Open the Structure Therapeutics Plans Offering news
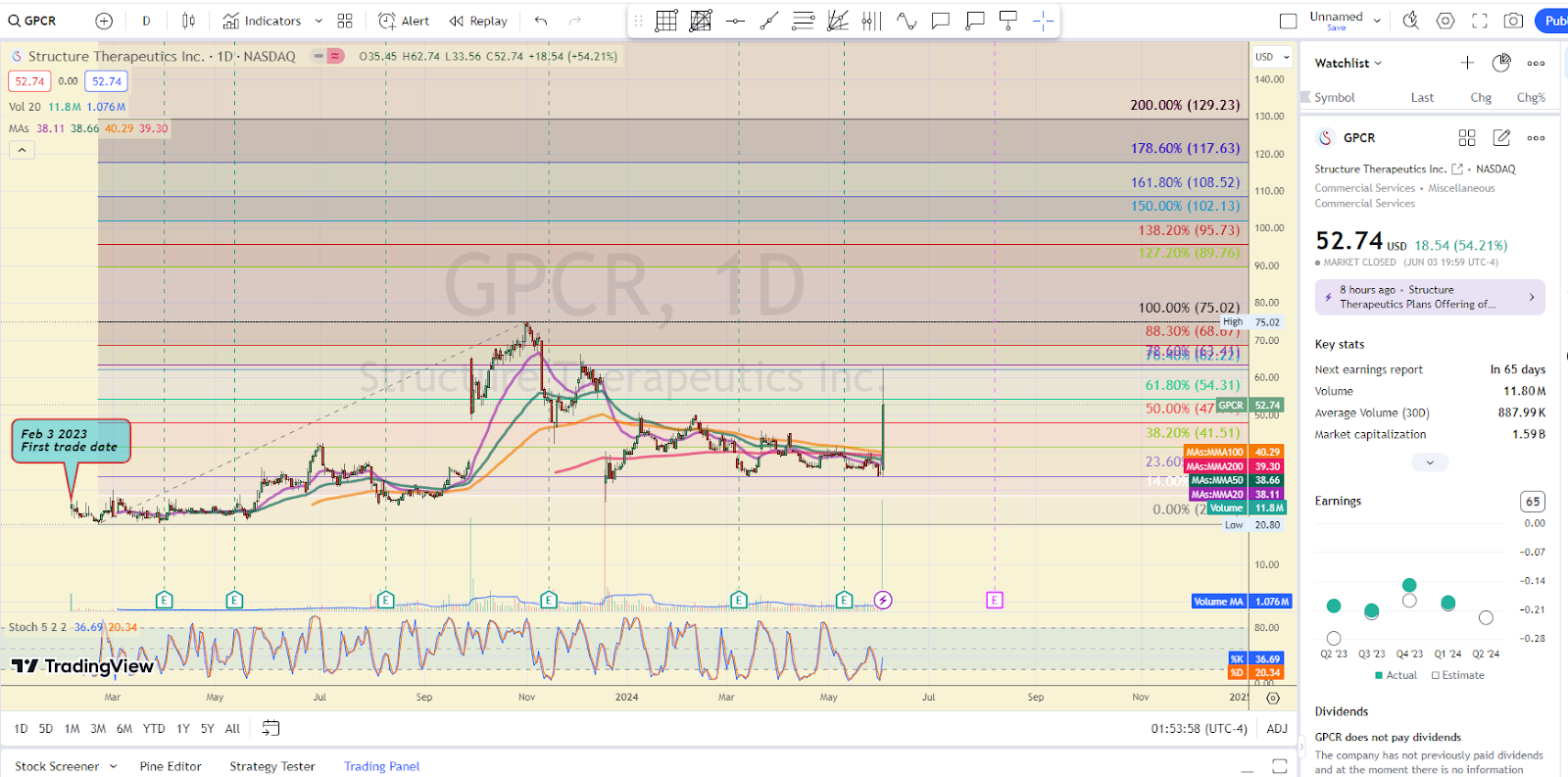Image resolution: width=1568 pixels, height=777 pixels. point(1430,297)
